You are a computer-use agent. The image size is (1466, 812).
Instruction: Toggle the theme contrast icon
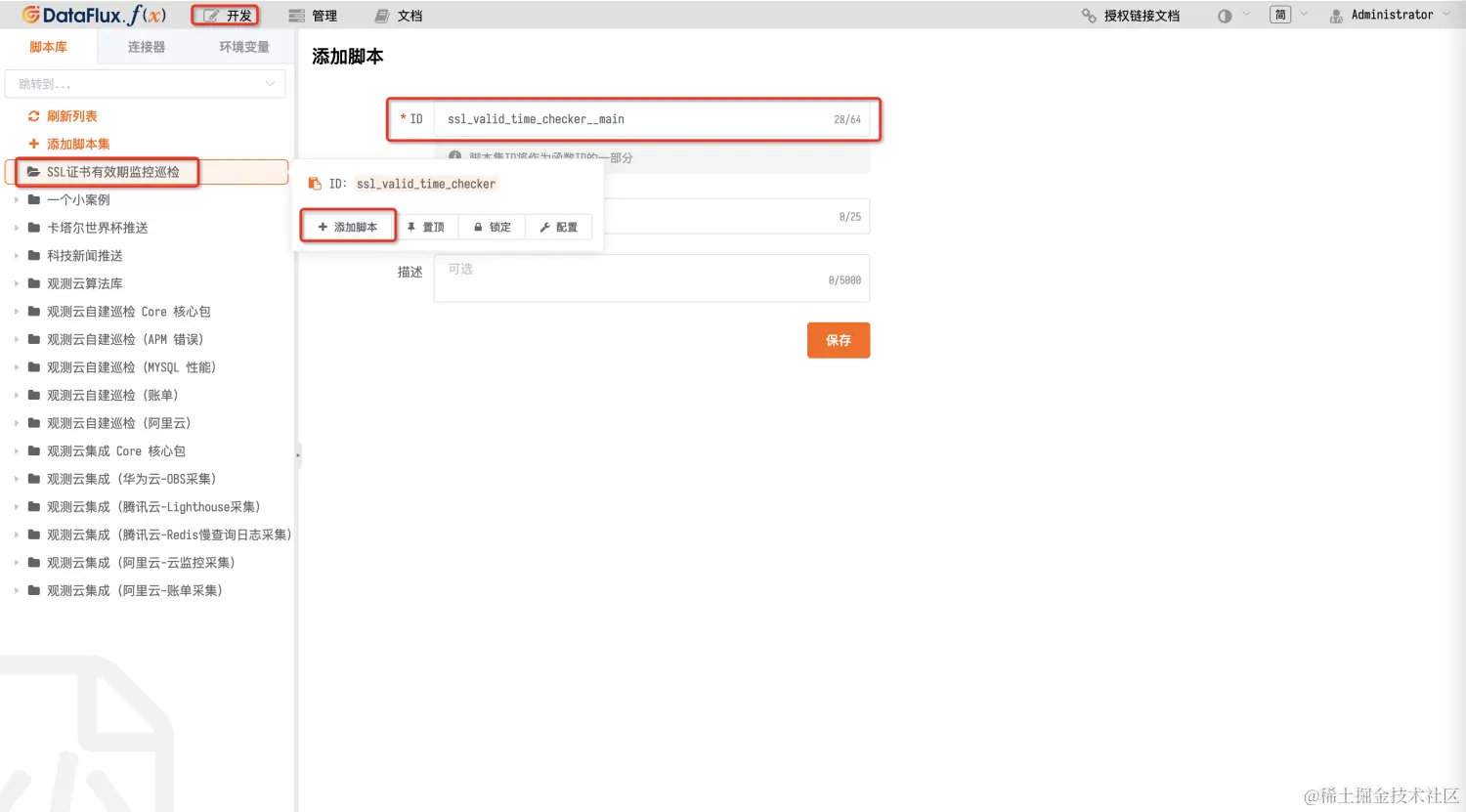[1225, 16]
